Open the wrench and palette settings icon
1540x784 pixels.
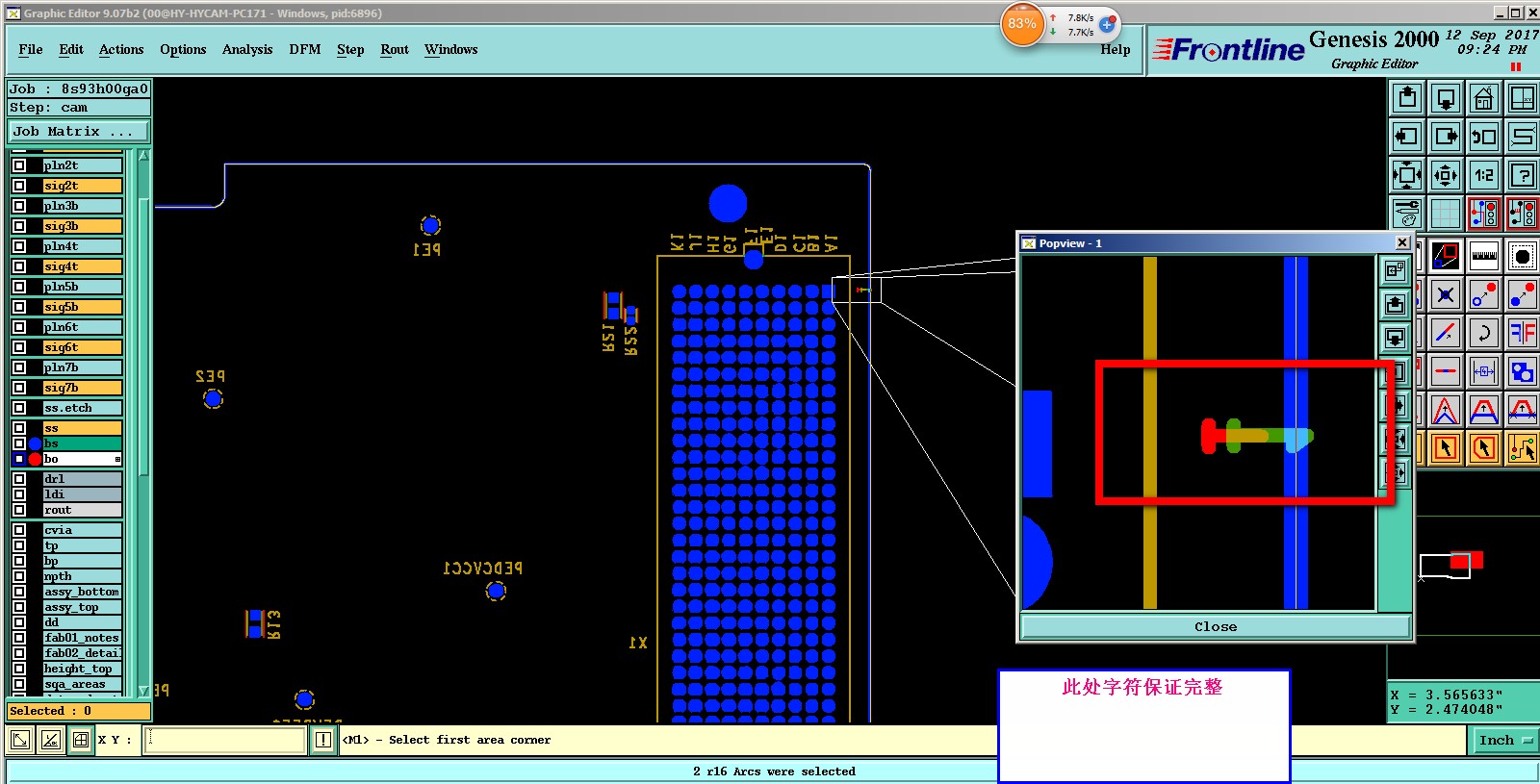point(1407,213)
